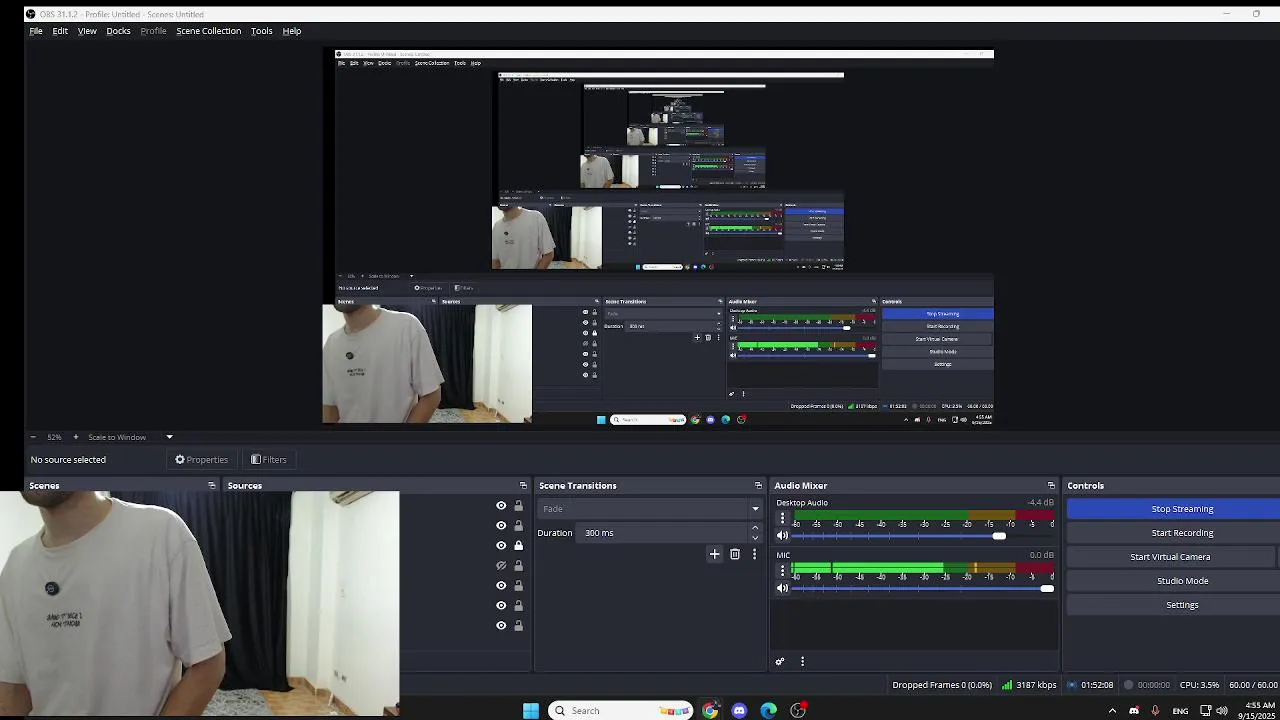Viewport: 1280px width, 720px height.
Task: Click the Windows taskbar Search box
Action: click(x=620, y=710)
